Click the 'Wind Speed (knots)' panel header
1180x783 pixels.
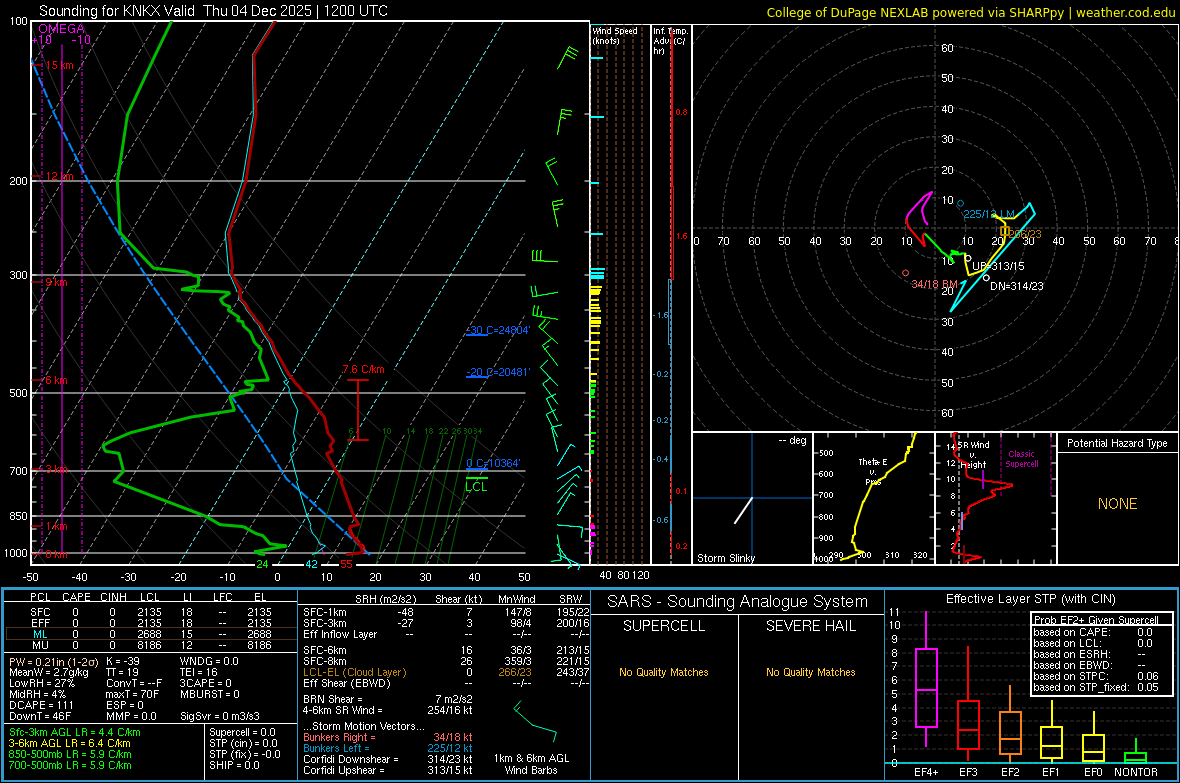pyautogui.click(x=614, y=36)
